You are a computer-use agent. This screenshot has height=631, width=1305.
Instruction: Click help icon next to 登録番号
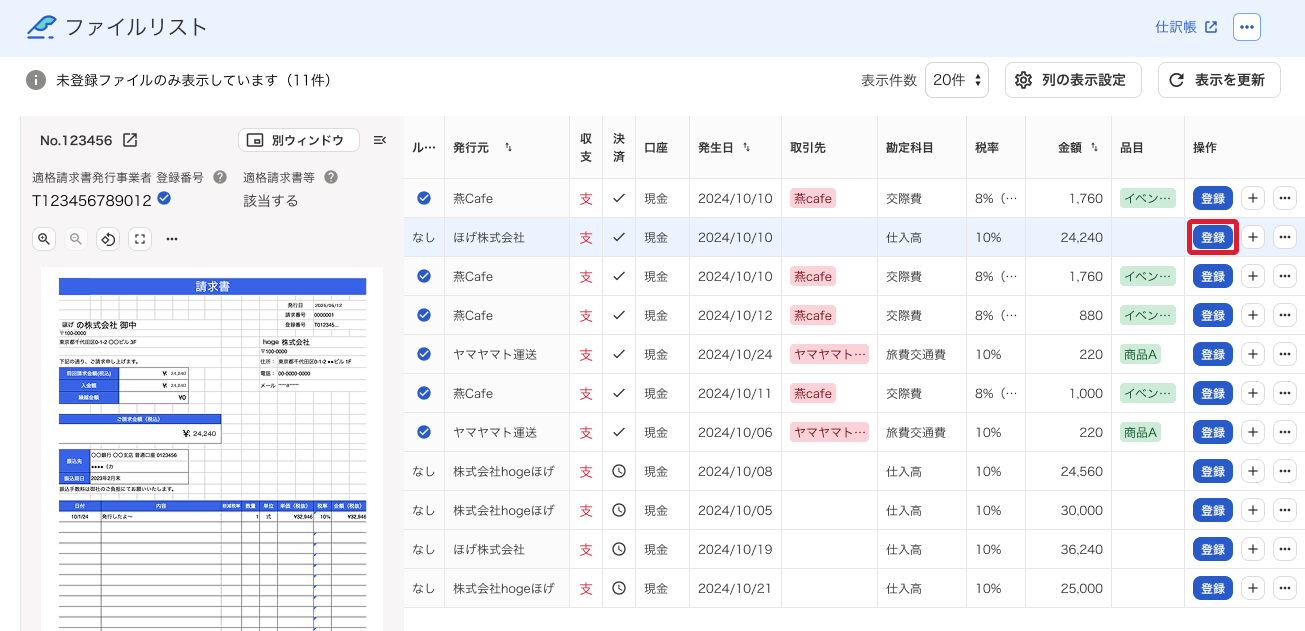(x=220, y=177)
